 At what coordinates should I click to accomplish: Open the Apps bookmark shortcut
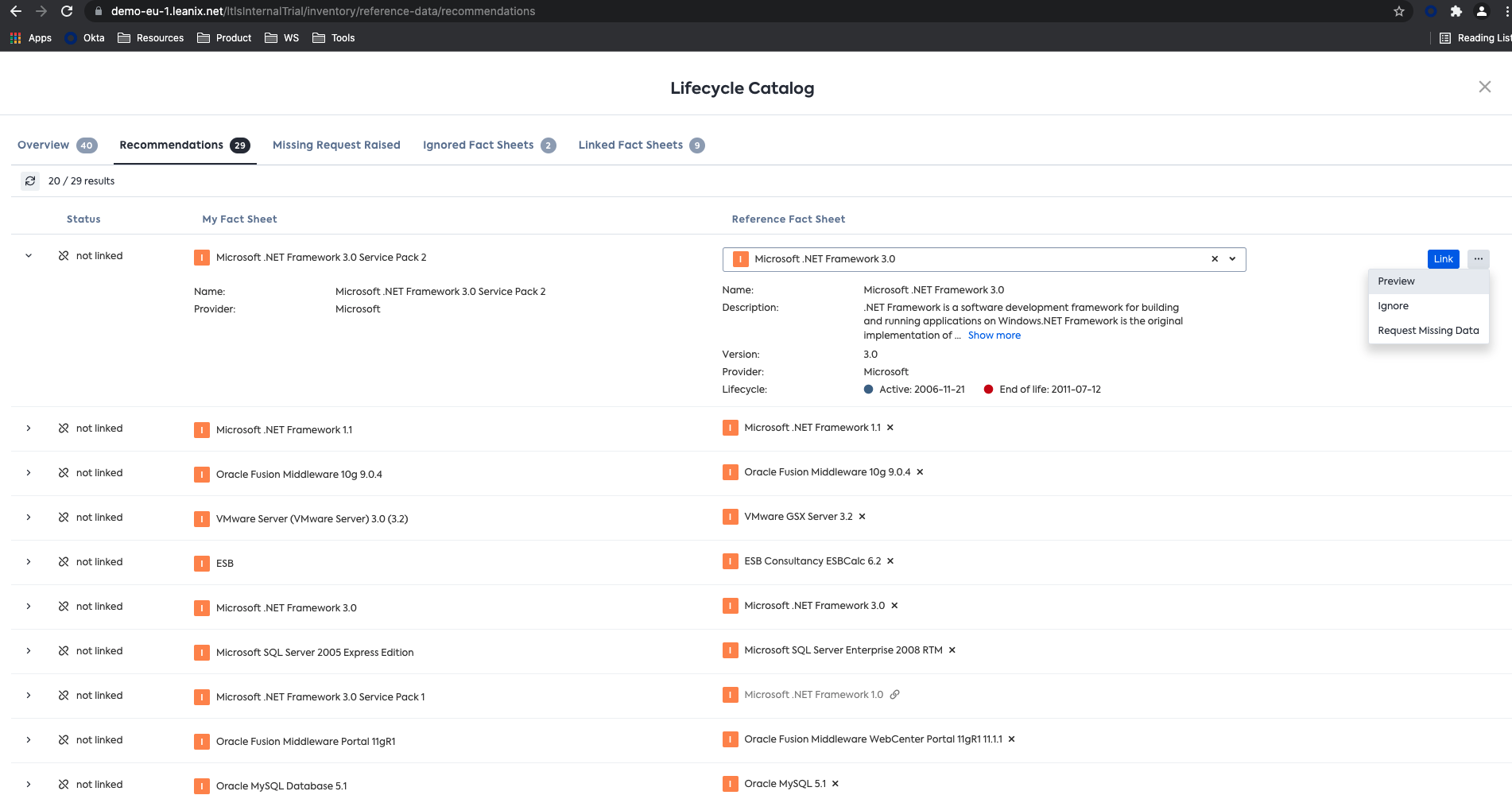pos(30,37)
